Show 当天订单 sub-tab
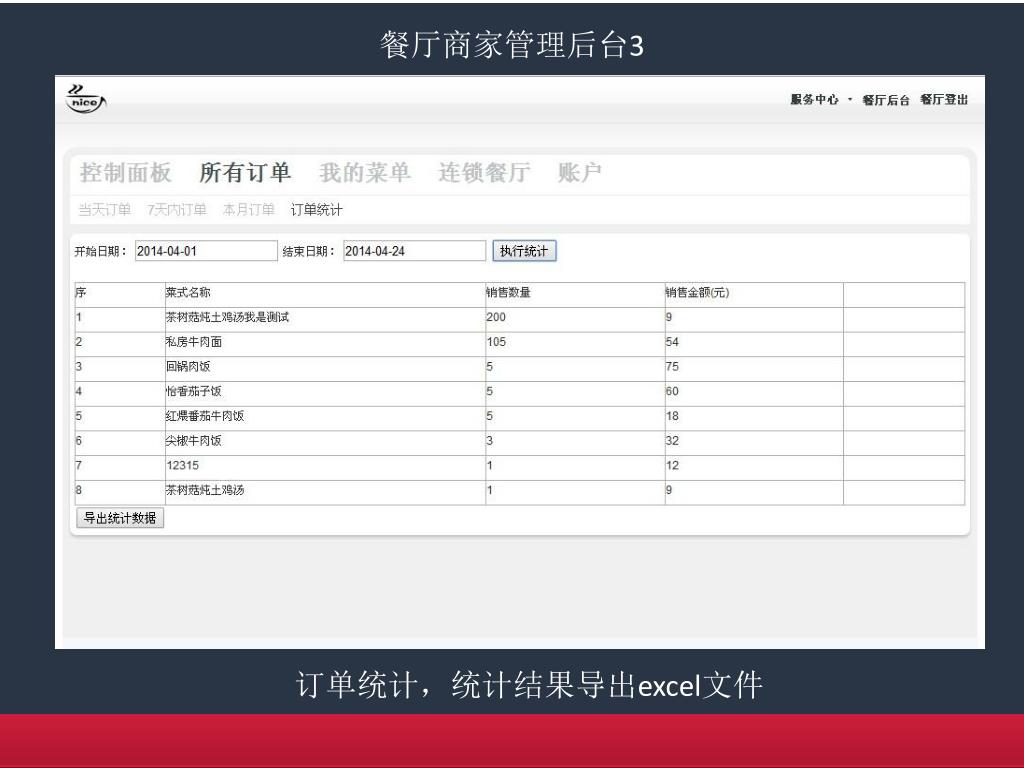1024x768 pixels. click(104, 210)
